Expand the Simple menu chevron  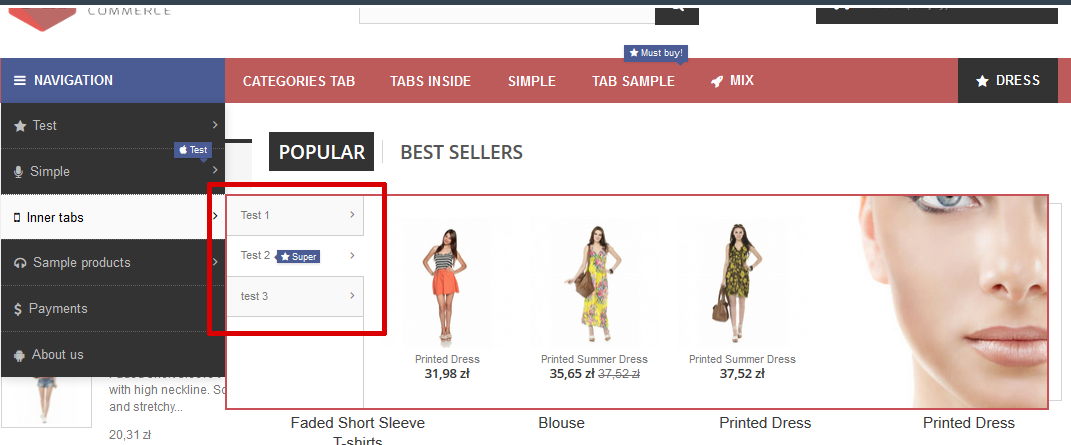click(214, 169)
